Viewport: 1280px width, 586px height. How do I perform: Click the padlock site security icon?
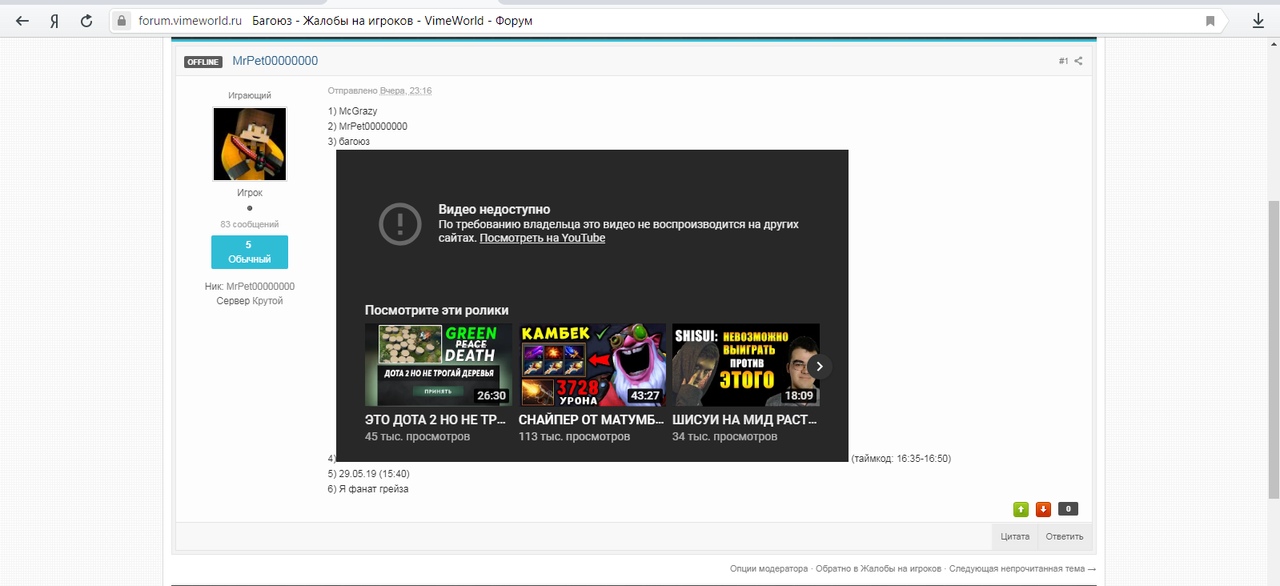tap(122, 21)
